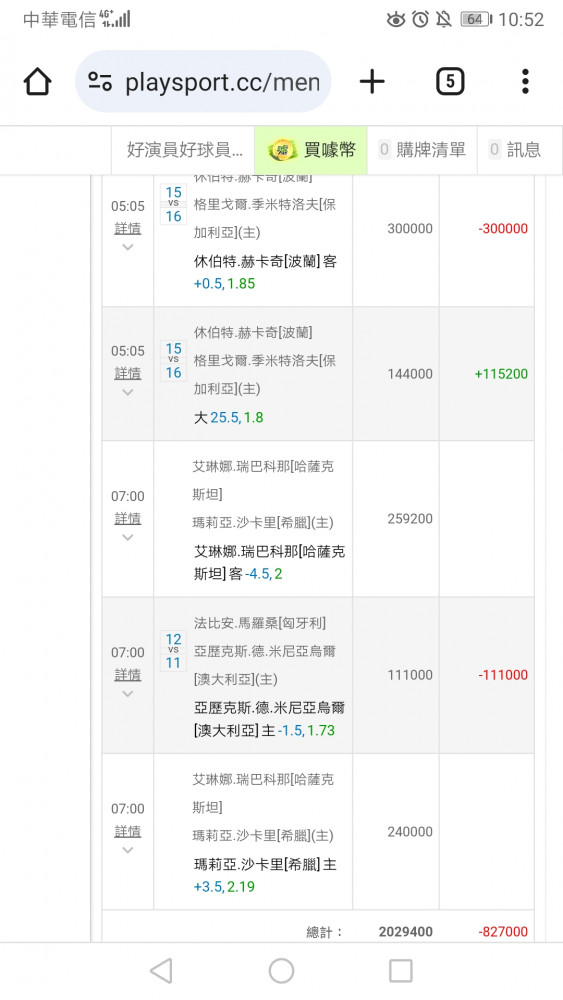The height and width of the screenshot is (1000, 563).
Task: Tap the Android home circle button
Action: pos(281,971)
